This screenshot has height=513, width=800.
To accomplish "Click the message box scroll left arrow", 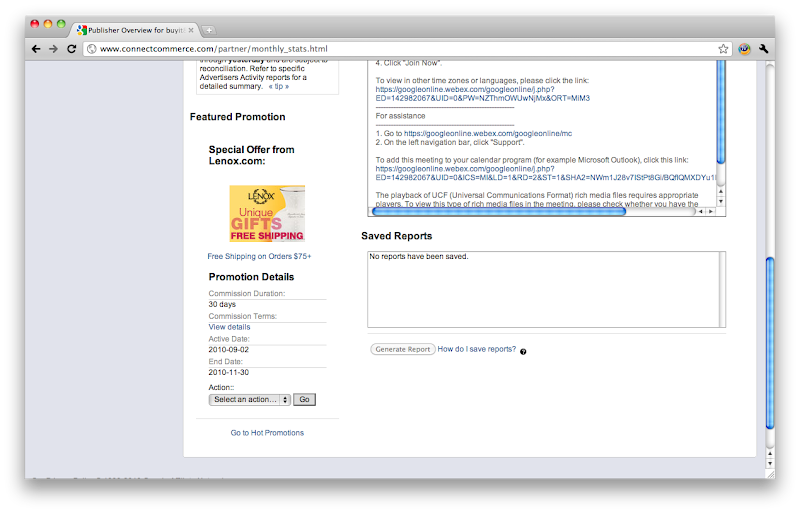I will coord(701,211).
